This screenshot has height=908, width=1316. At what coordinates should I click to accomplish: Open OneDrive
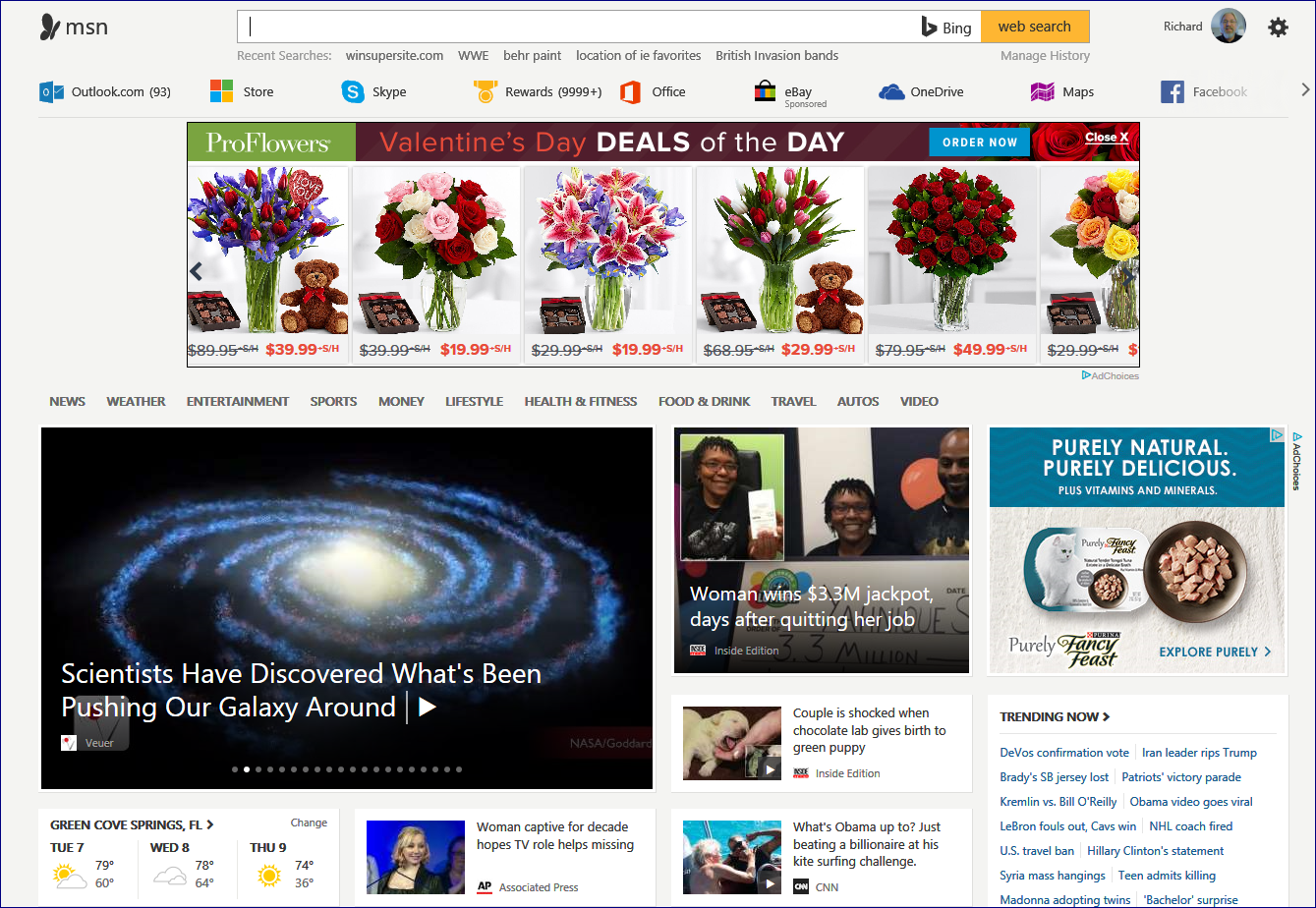pos(921,91)
